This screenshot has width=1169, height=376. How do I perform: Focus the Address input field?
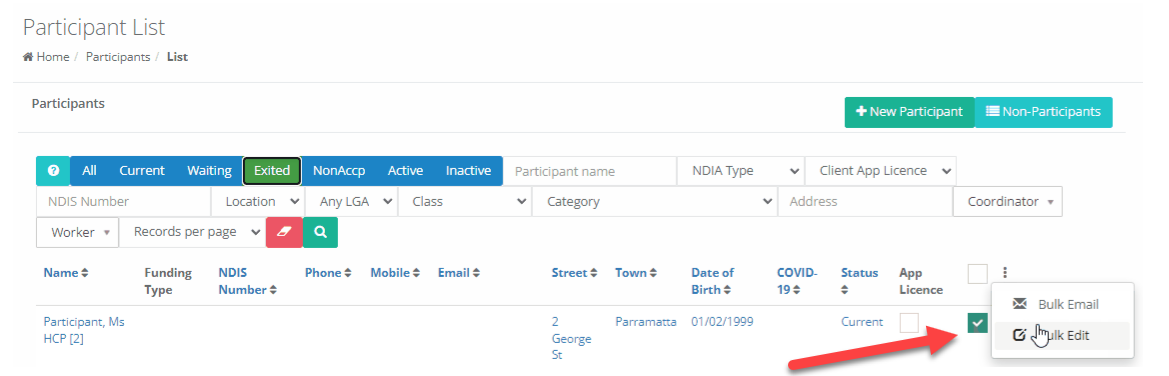[865, 201]
